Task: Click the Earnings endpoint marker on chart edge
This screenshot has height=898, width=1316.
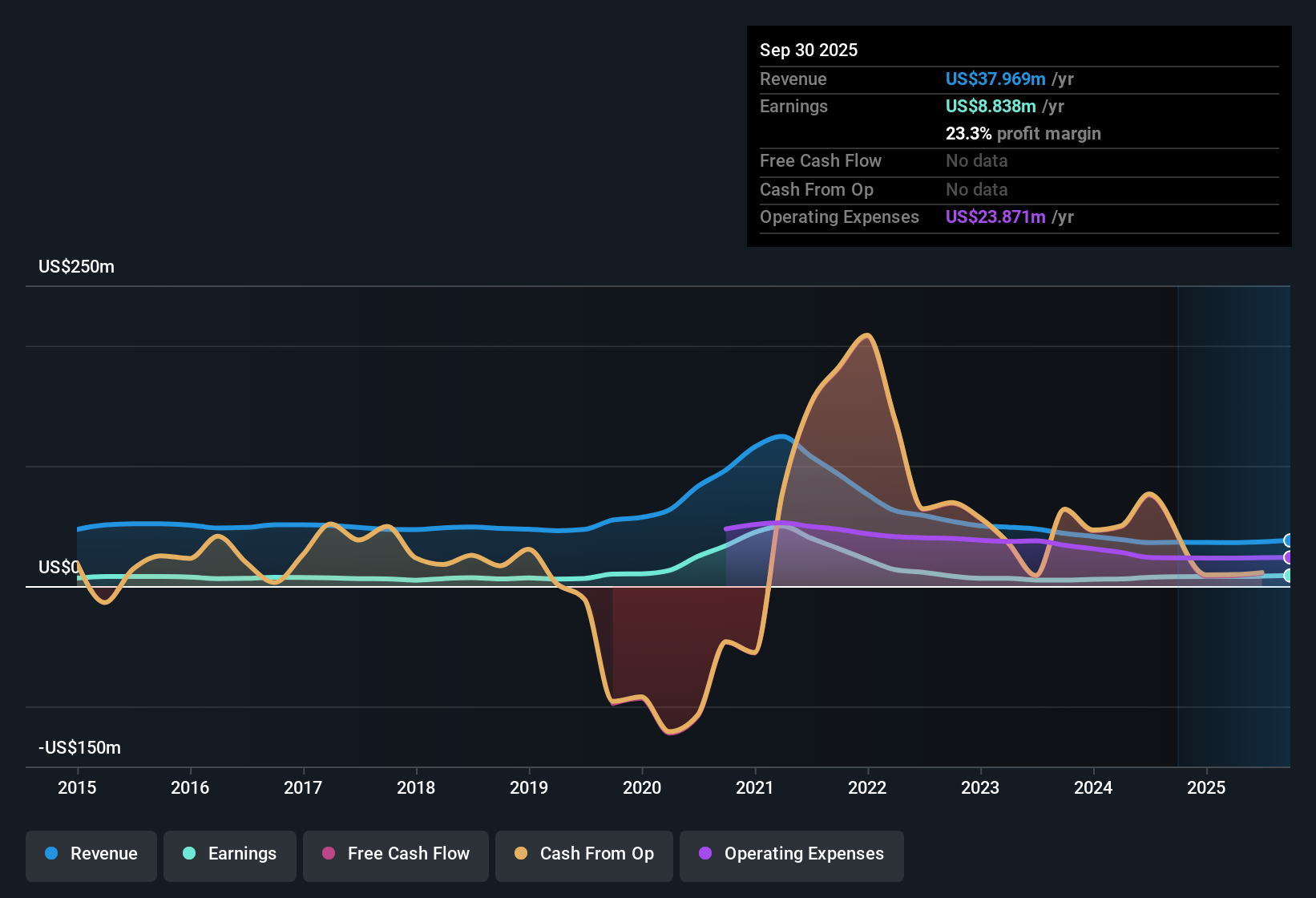Action: tap(1289, 576)
